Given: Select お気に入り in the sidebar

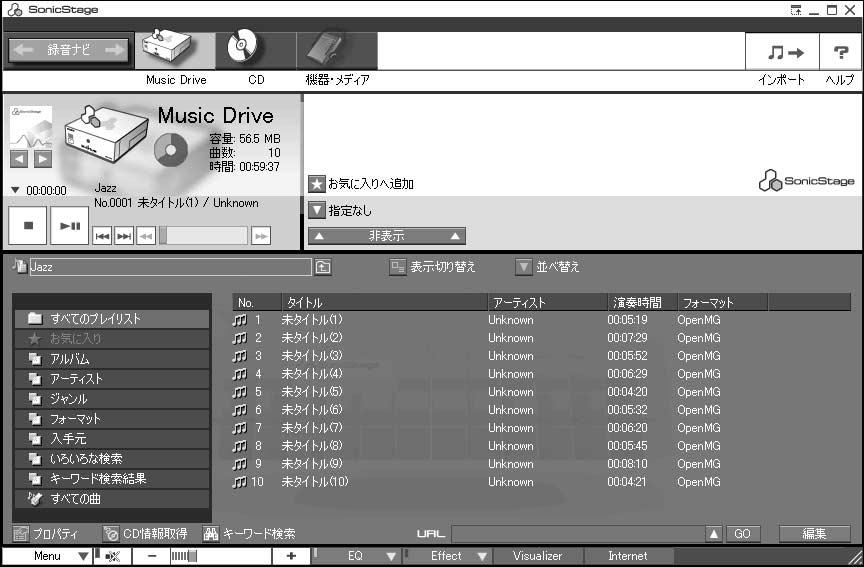Looking at the screenshot, I should click(112, 338).
